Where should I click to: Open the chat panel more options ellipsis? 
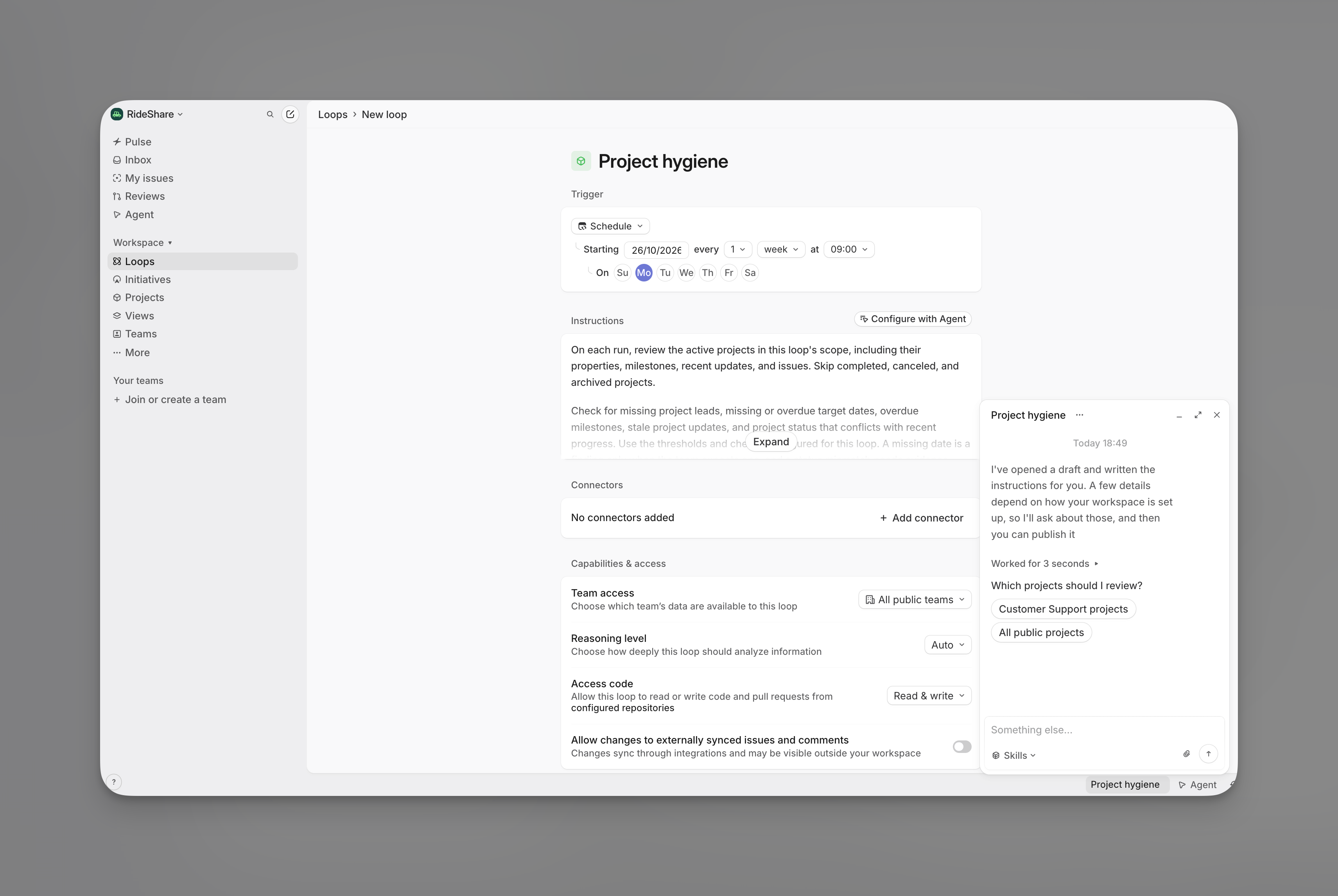click(1079, 415)
